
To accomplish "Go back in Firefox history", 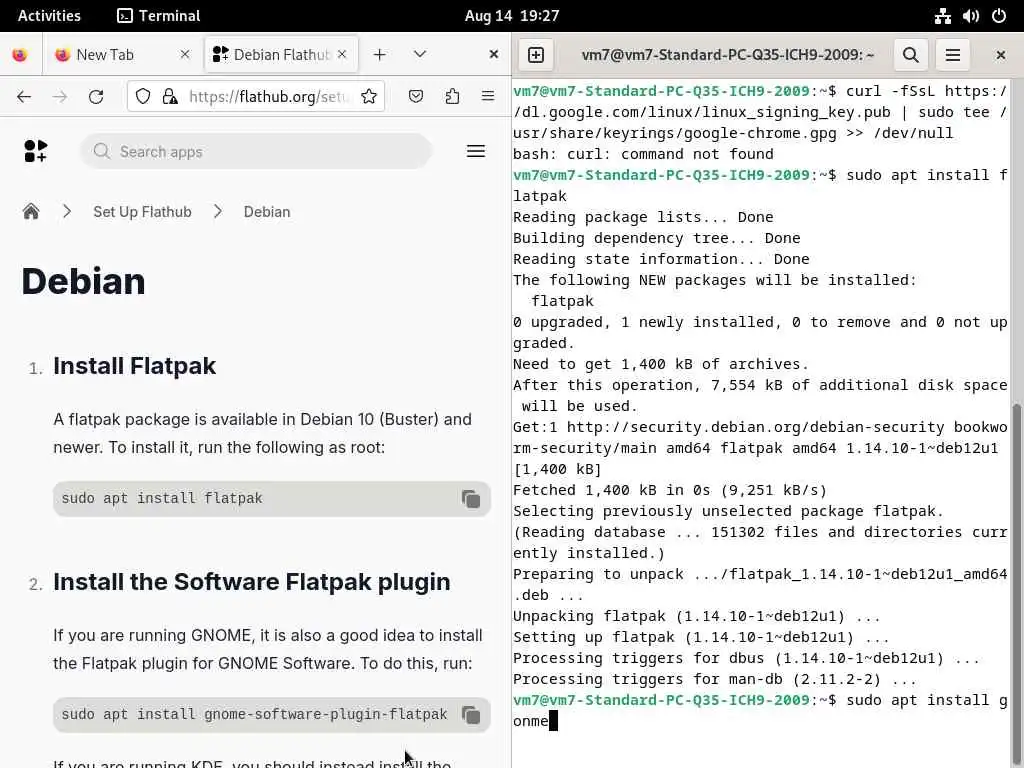I will pyautogui.click(x=24, y=97).
